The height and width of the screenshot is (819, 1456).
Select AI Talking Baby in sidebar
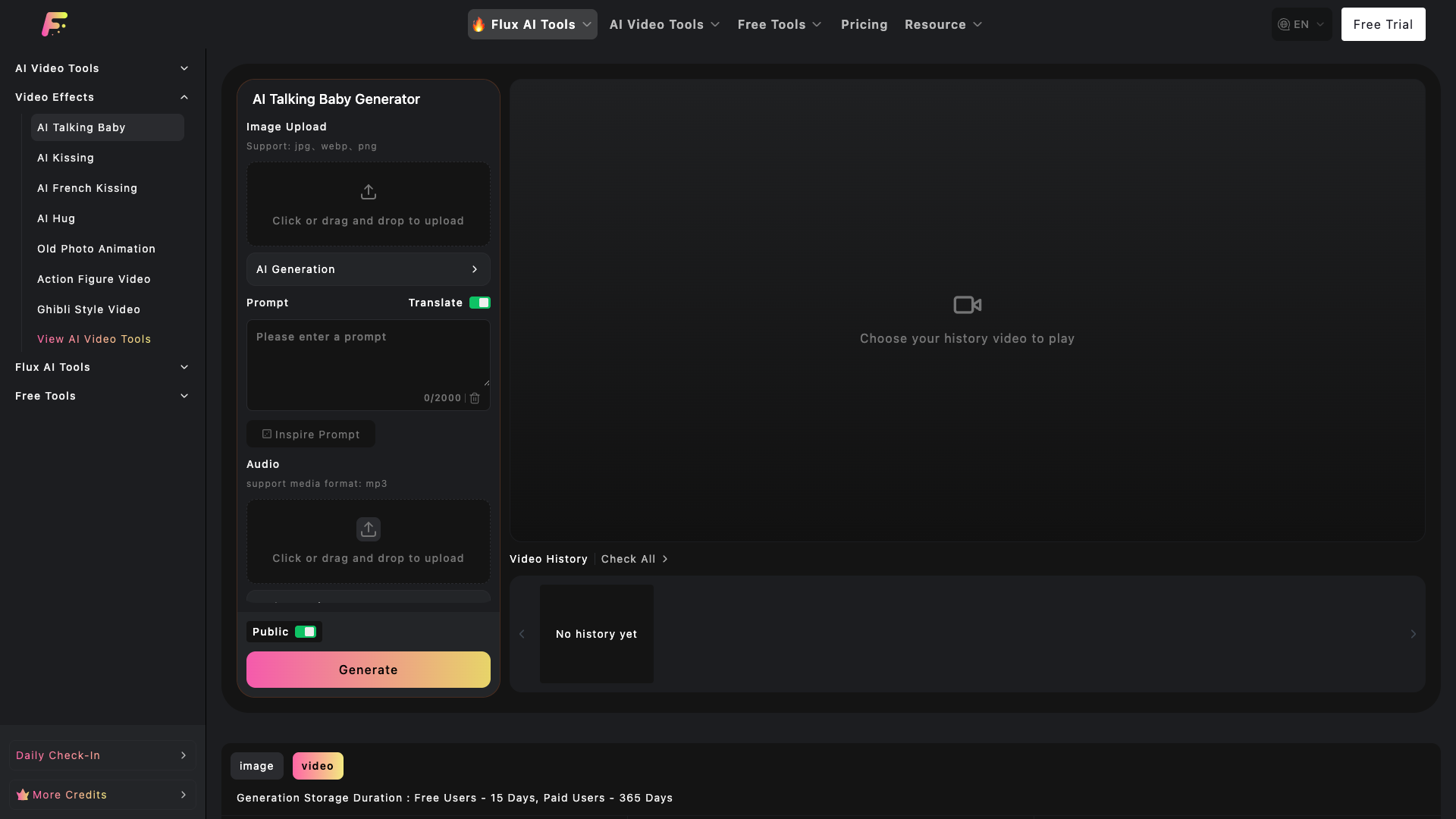pos(108,127)
